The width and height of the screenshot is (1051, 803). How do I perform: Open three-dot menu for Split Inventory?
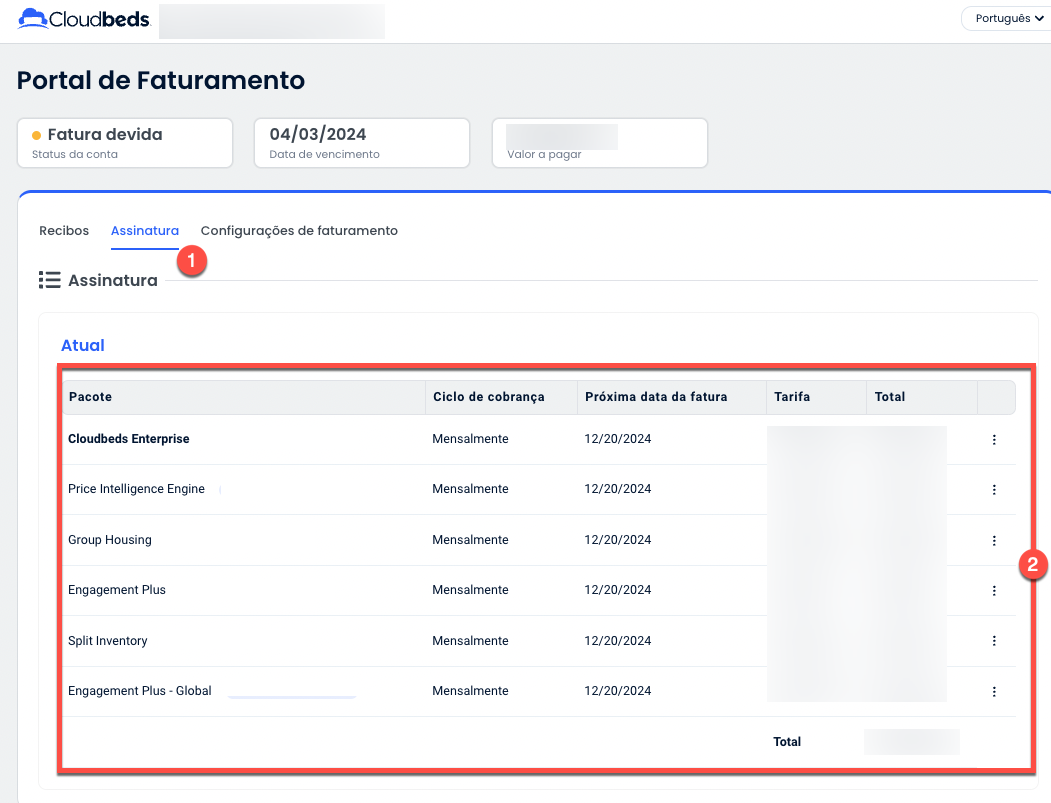[x=994, y=641]
